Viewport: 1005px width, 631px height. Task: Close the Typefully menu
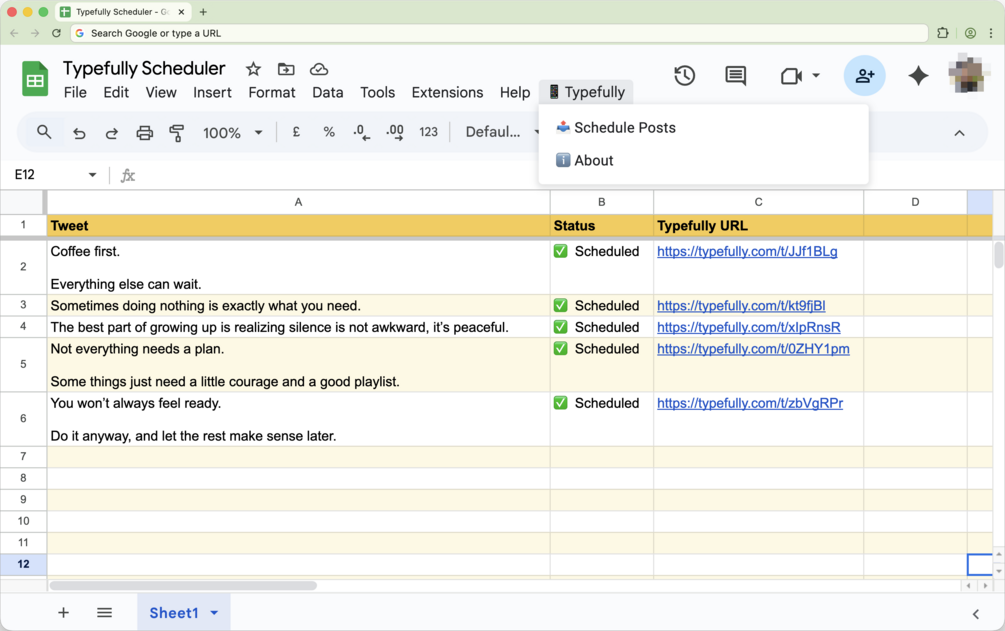(586, 92)
